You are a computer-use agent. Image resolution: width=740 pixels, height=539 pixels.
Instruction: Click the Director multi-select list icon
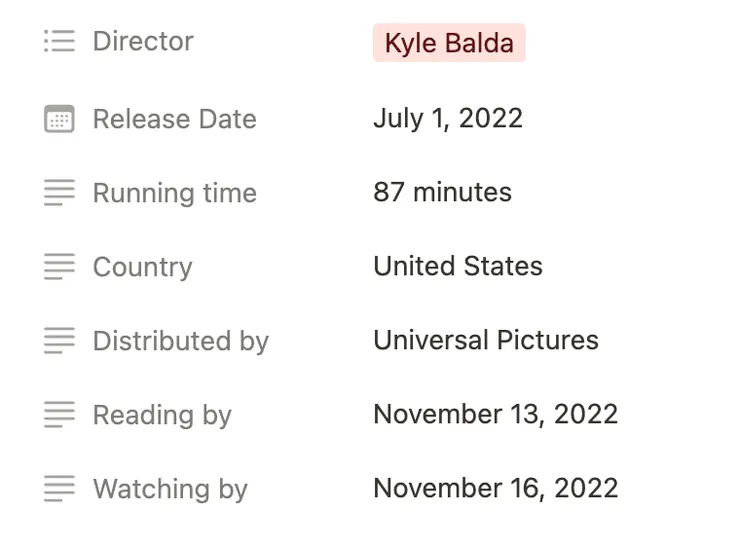coord(59,42)
